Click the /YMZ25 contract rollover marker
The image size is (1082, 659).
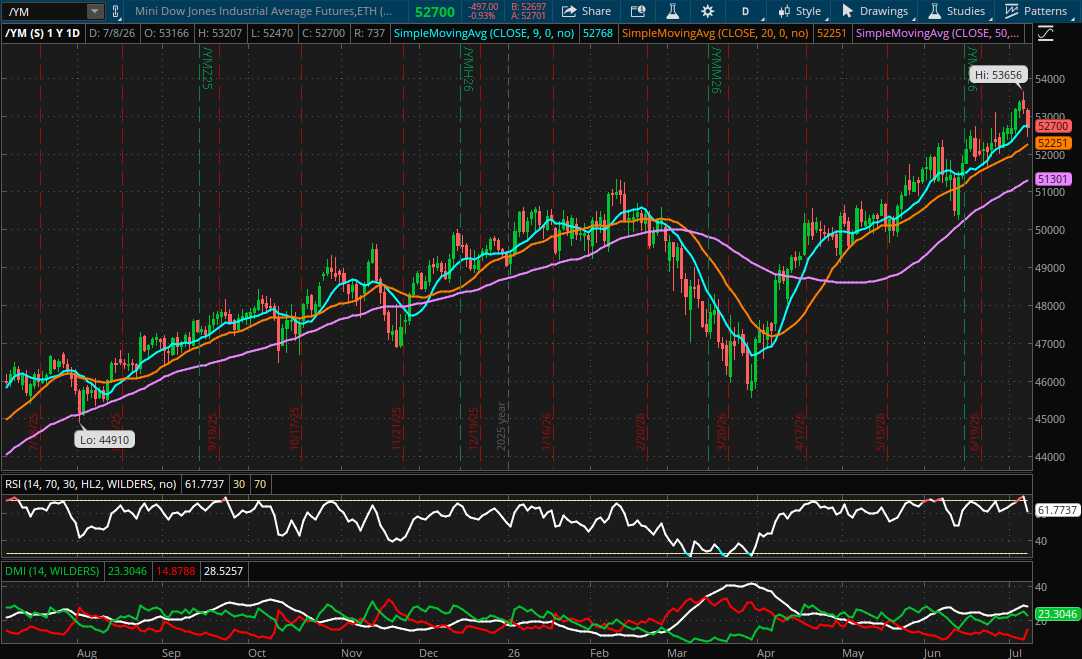click(x=206, y=68)
